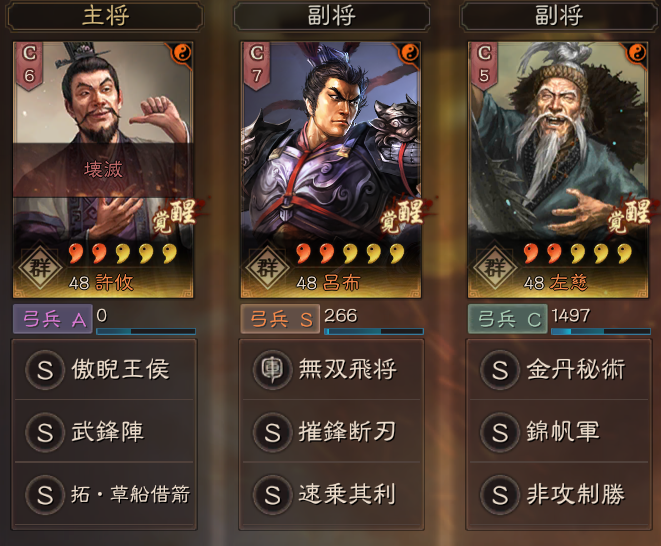Select the middle 副将 header tab

332,16
